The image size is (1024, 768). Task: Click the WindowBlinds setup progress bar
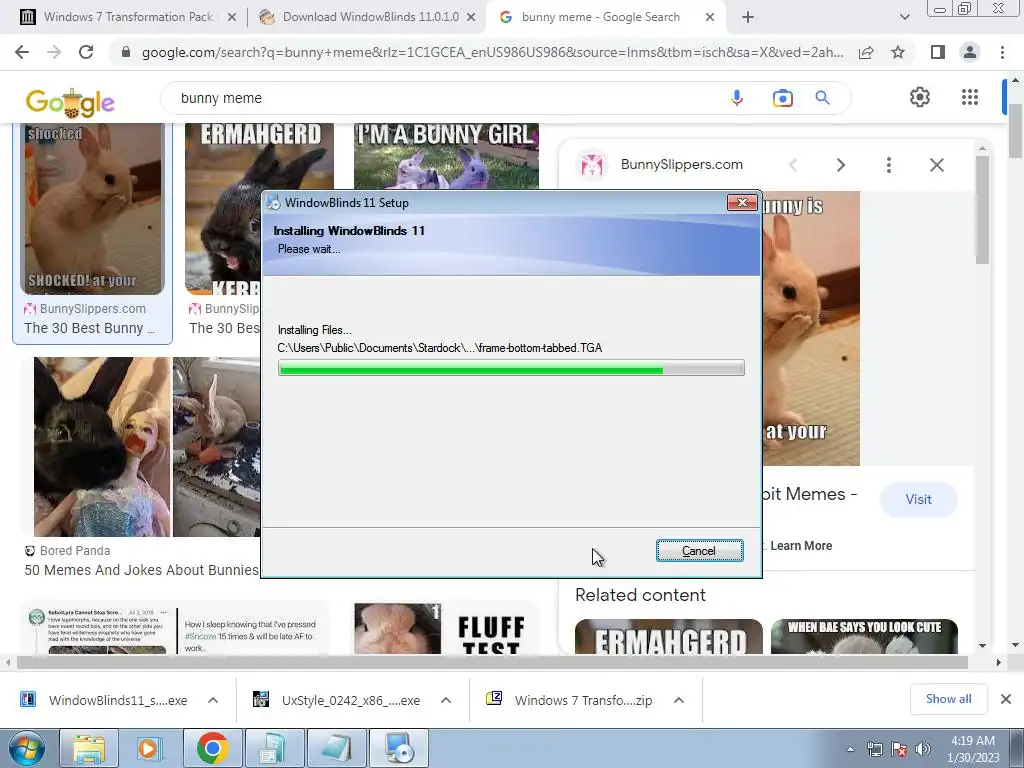pyautogui.click(x=511, y=368)
